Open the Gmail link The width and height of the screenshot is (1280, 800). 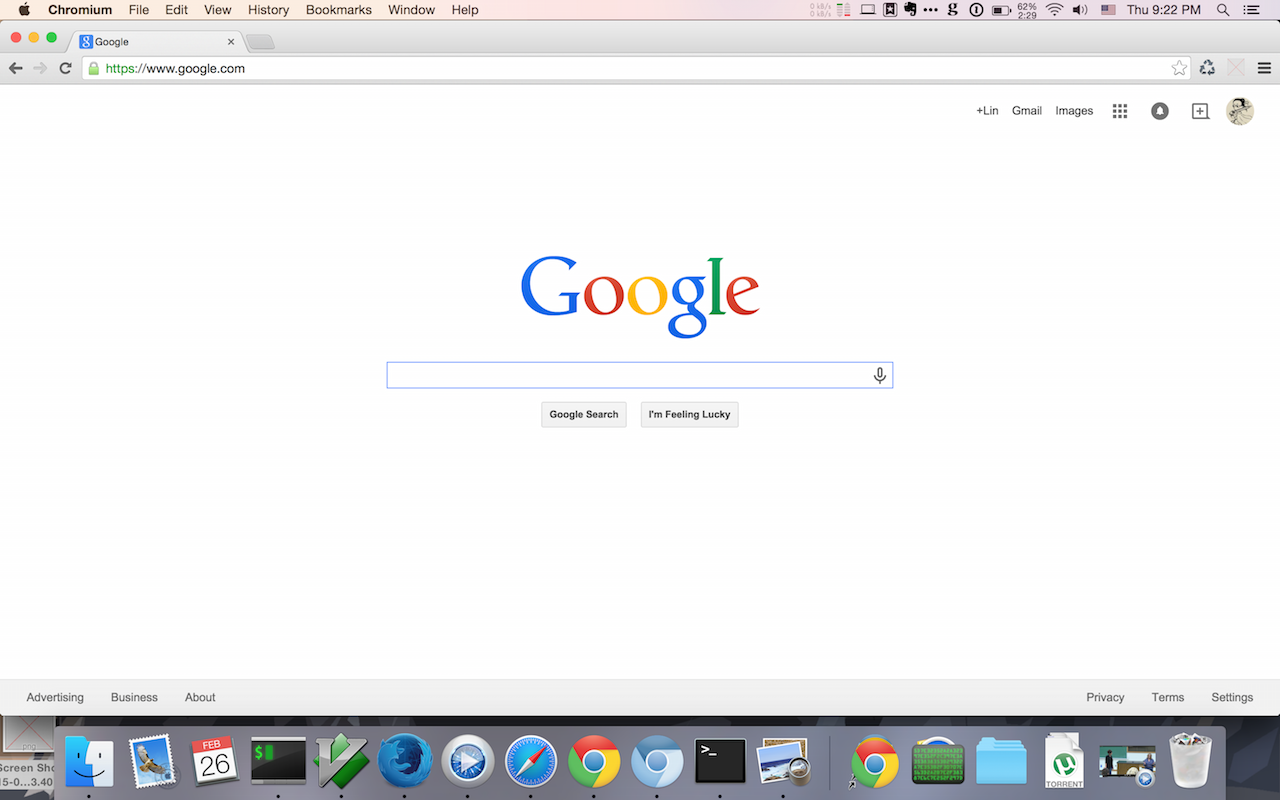[x=1027, y=111]
